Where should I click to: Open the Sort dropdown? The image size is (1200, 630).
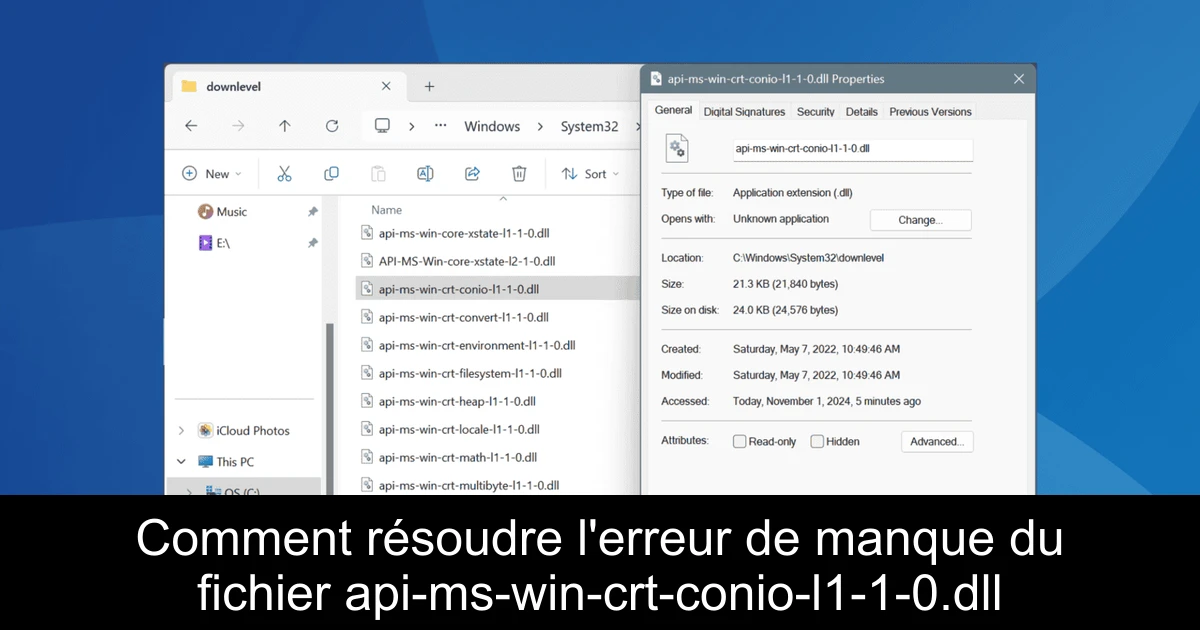click(x=592, y=173)
